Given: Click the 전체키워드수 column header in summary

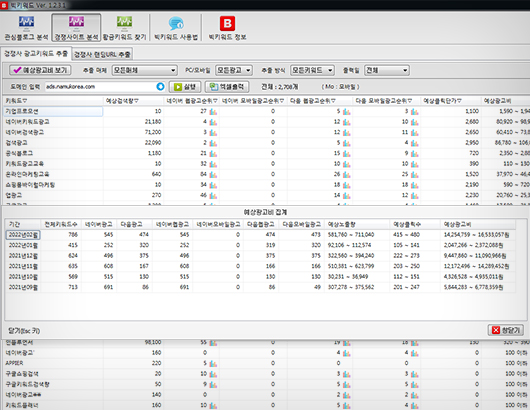Looking at the screenshot, I should click(61, 224).
